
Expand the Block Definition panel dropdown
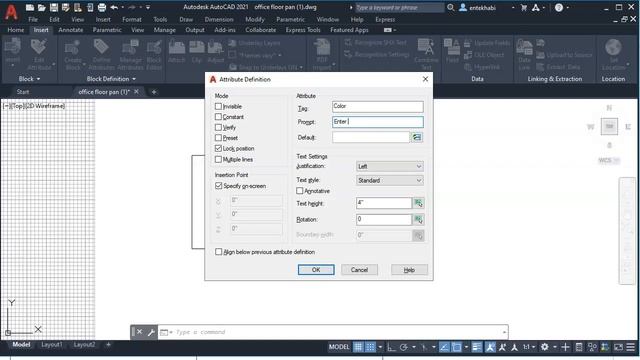pyautogui.click(x=111, y=79)
